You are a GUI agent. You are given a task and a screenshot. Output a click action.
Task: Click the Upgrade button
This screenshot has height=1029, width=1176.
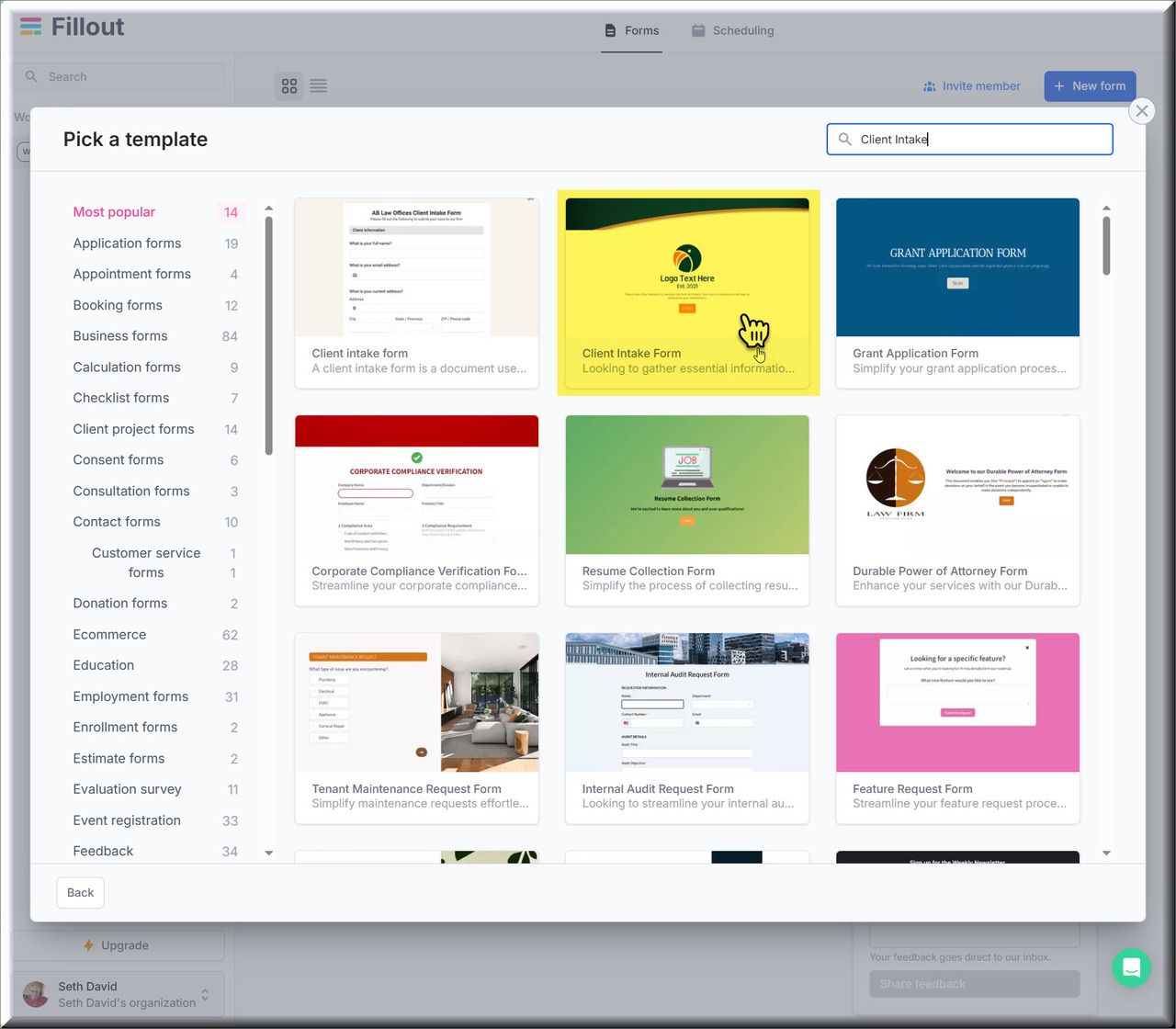tap(118, 945)
